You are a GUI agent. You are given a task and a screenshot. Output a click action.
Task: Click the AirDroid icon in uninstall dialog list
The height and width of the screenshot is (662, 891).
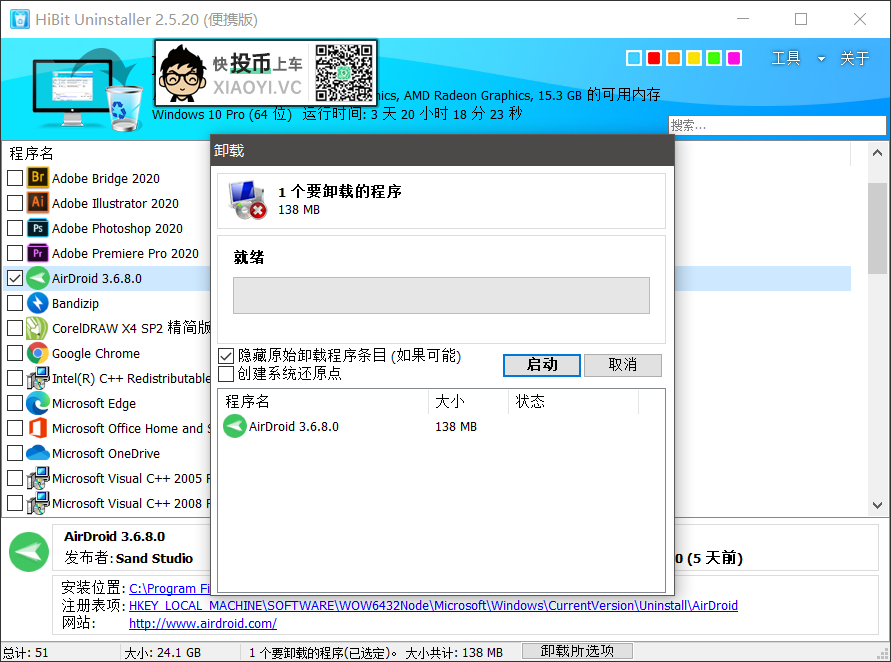[x=235, y=426]
